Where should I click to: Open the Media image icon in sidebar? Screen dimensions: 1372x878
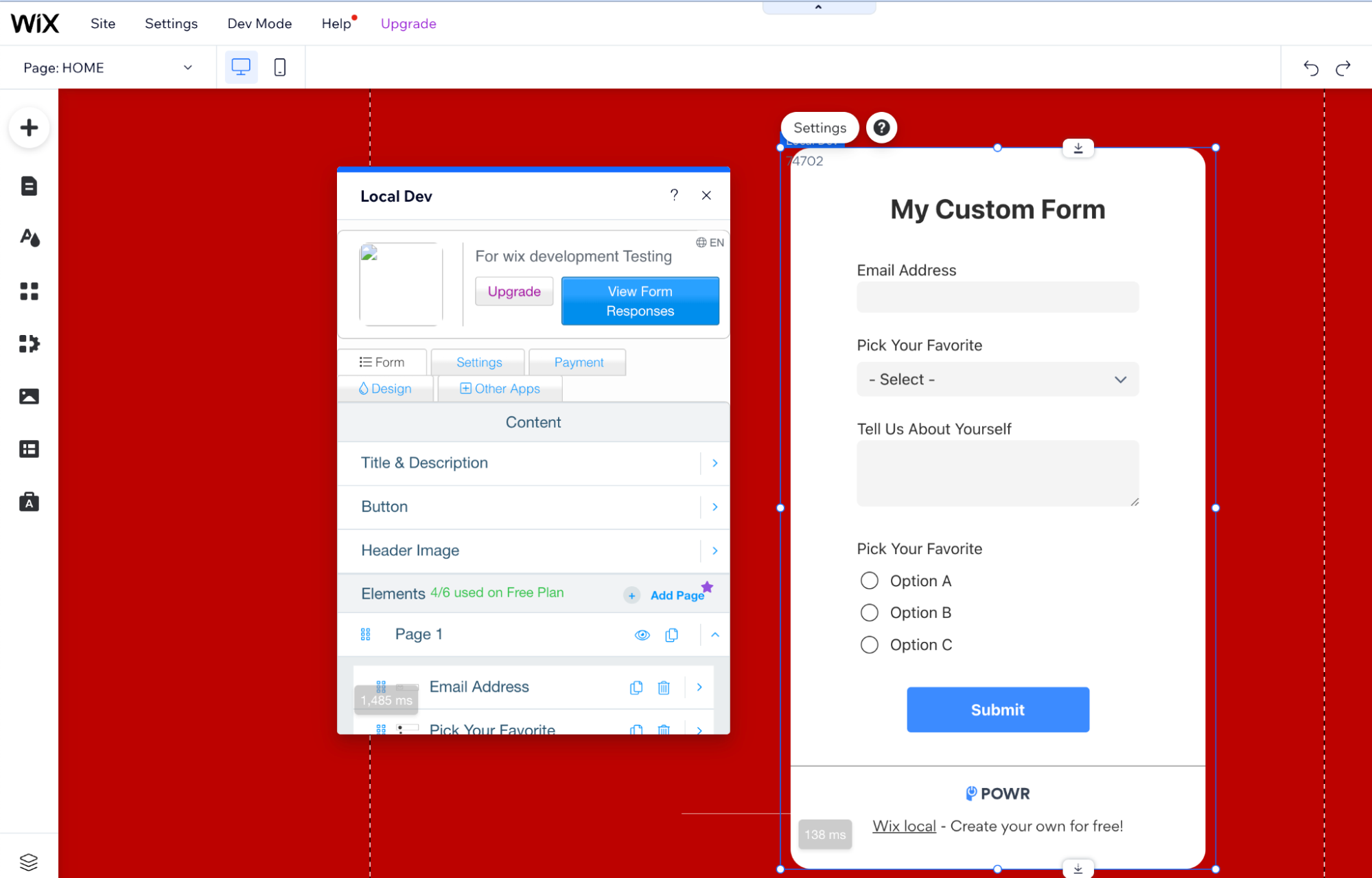coord(29,396)
